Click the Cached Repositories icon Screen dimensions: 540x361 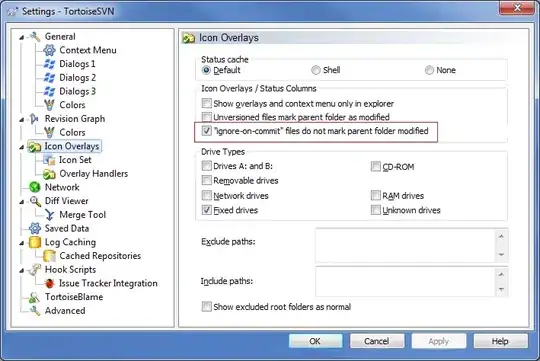(49, 256)
